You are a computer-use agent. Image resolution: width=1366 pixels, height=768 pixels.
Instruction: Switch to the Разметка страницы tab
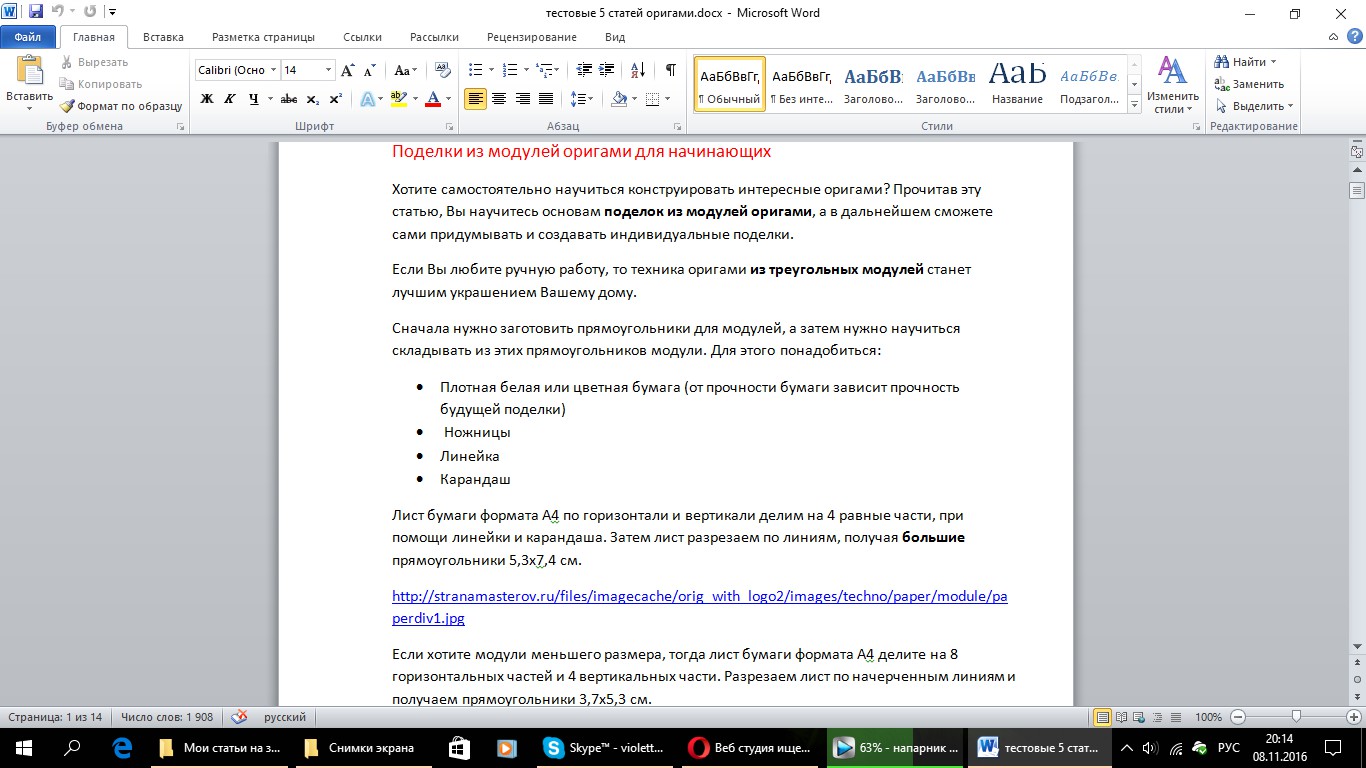click(x=263, y=37)
